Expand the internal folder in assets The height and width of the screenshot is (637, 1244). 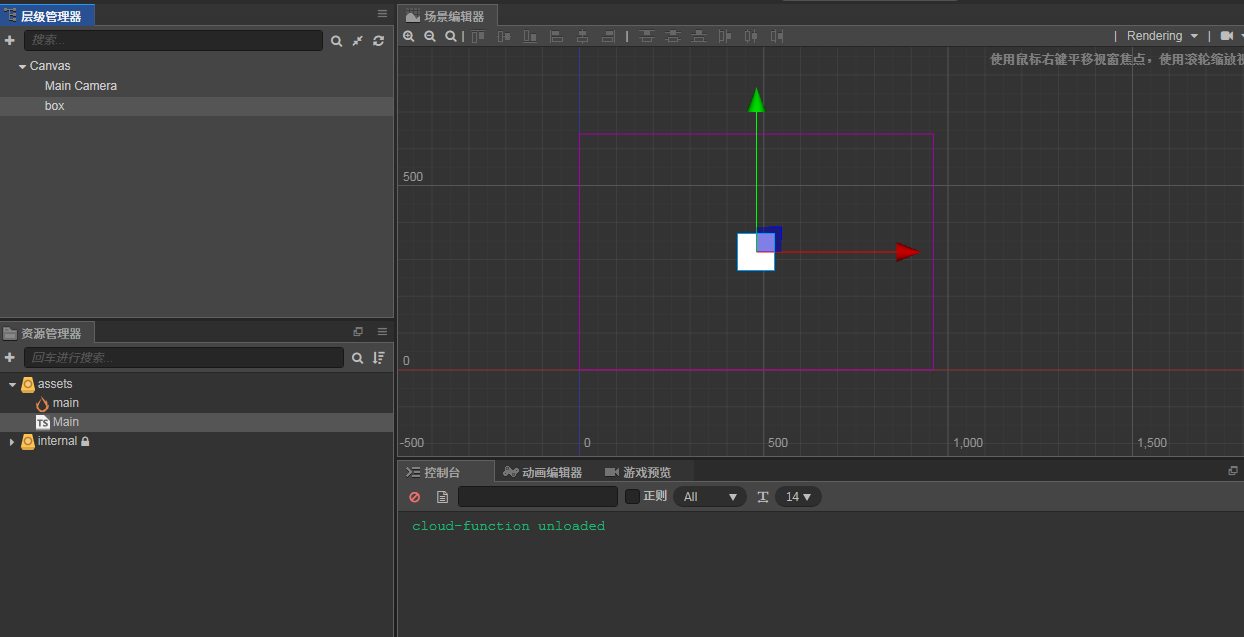pos(12,442)
